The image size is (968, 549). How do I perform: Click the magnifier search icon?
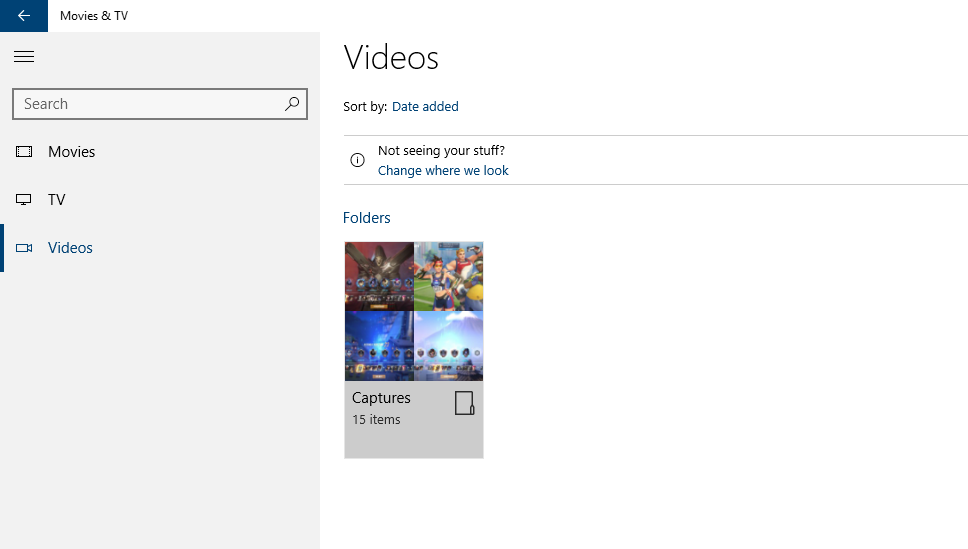[x=292, y=104]
